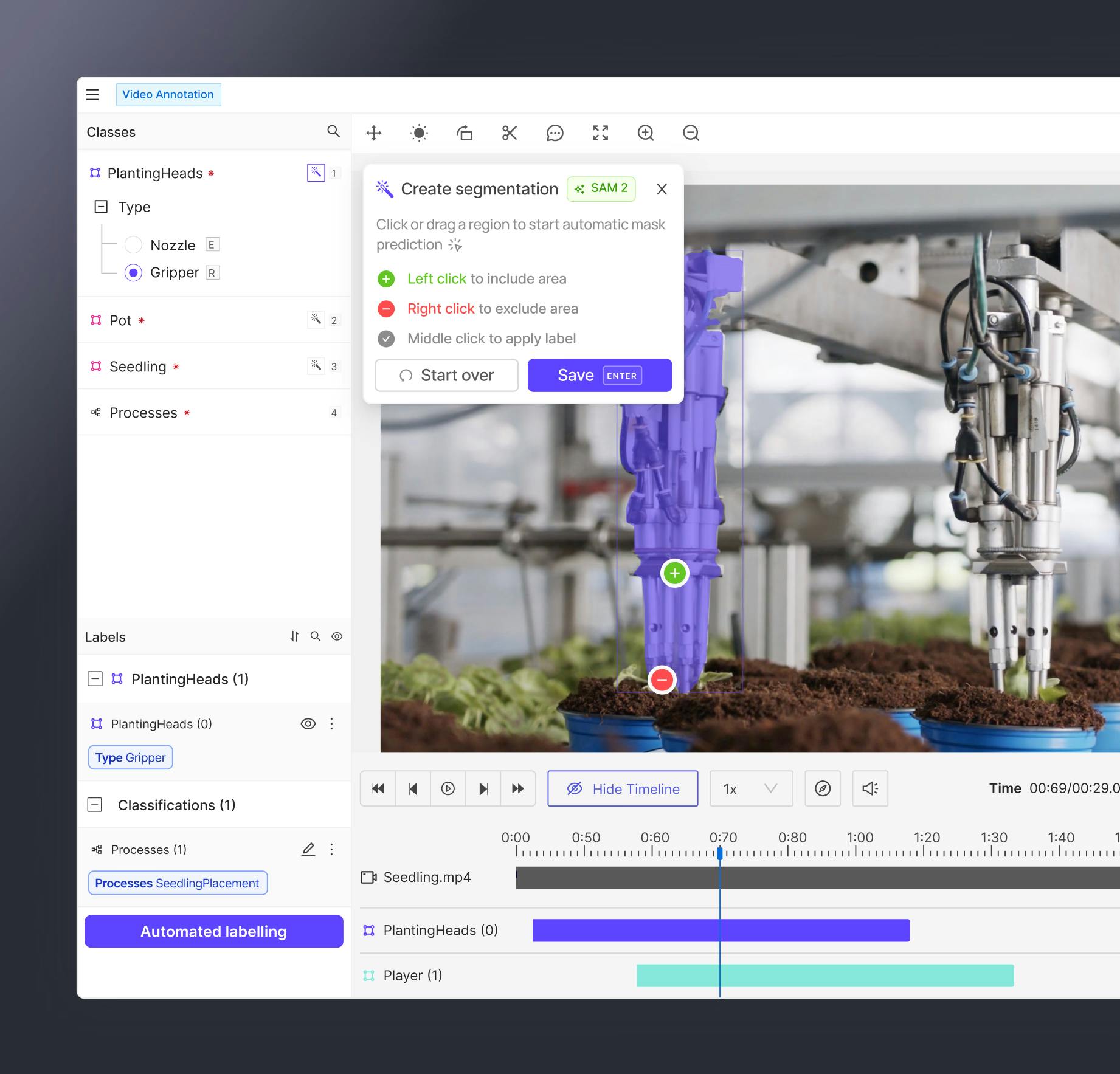
Task: Click the red exclude point on mask
Action: (662, 680)
